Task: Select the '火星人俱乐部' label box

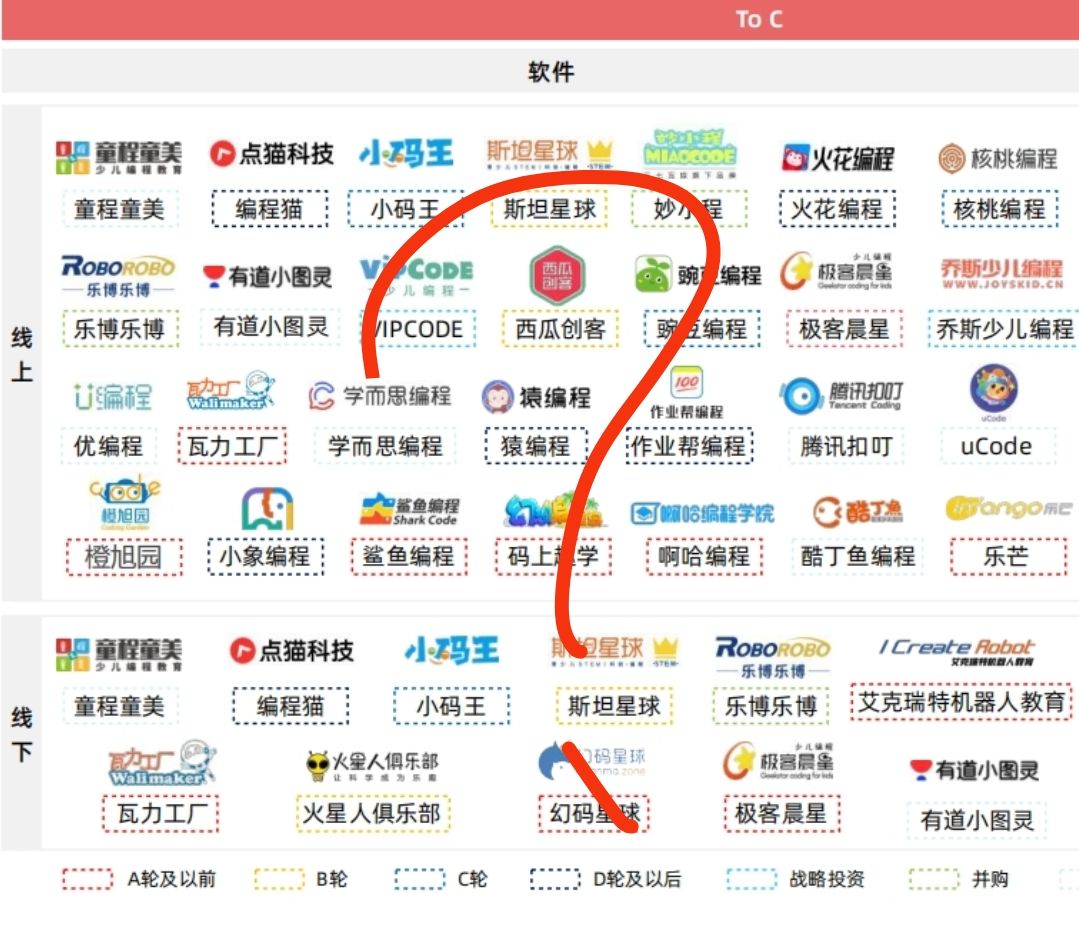Action: [x=372, y=813]
